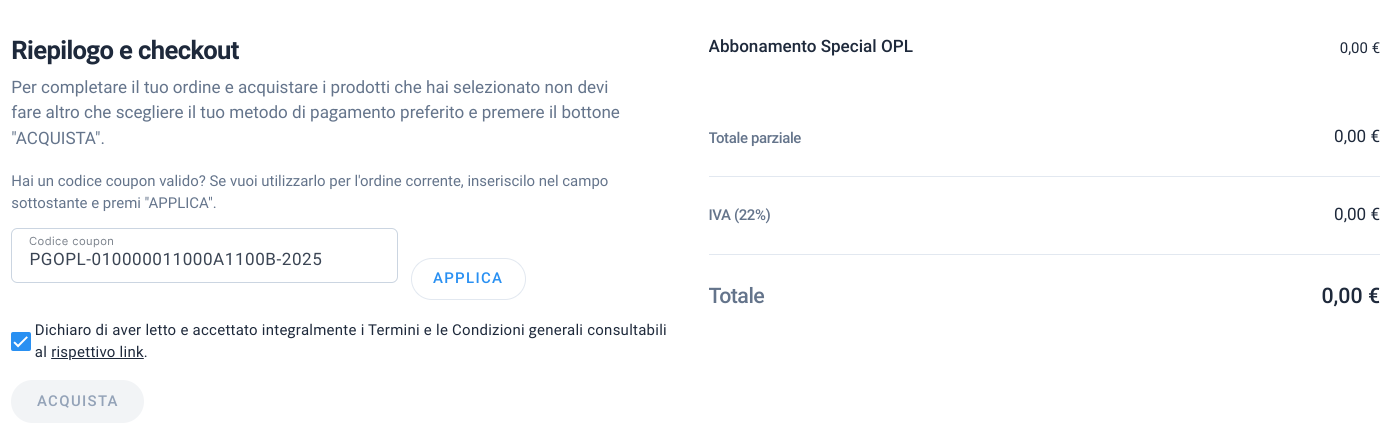Click the bold Totale amount 0,00 €
1400x428 pixels.
1351,296
